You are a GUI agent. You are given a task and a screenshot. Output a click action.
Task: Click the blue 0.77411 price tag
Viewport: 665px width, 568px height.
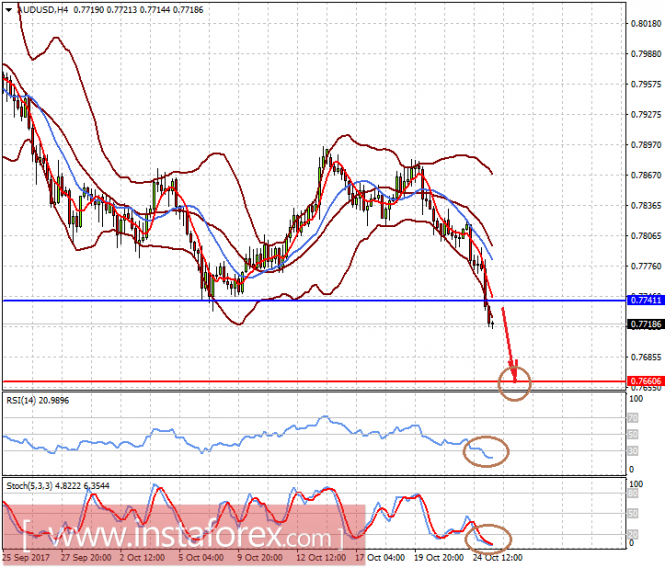click(643, 300)
